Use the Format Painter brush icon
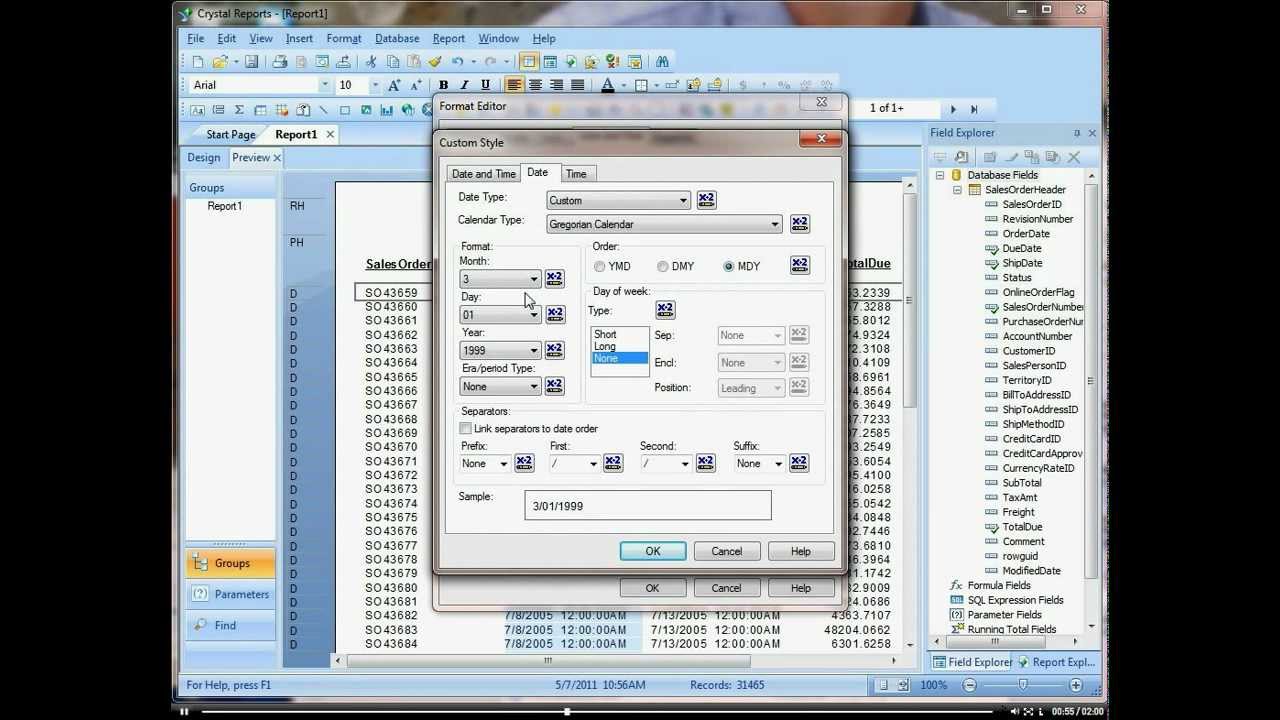 [435, 62]
